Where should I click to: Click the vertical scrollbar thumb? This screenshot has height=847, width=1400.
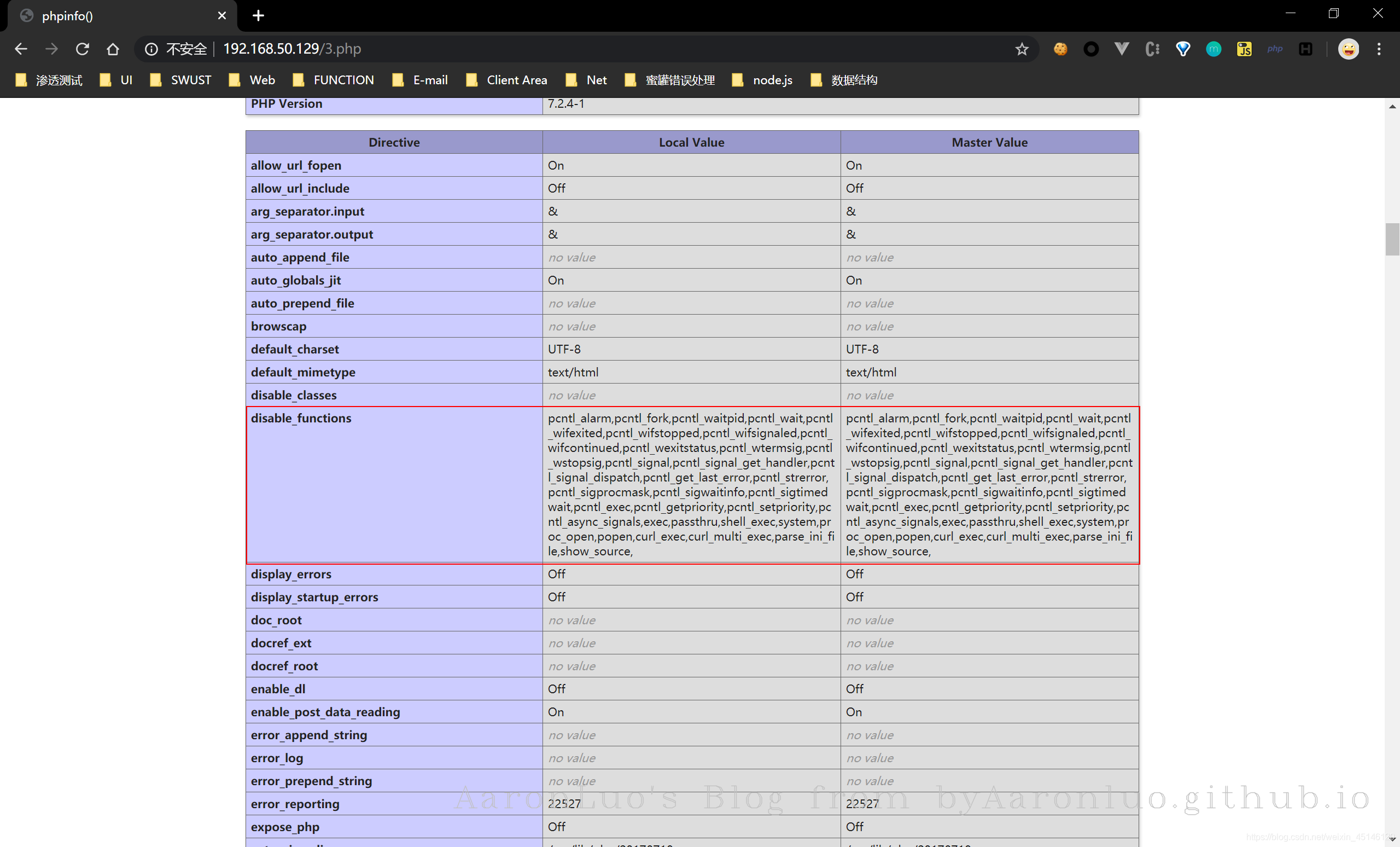click(1392, 239)
